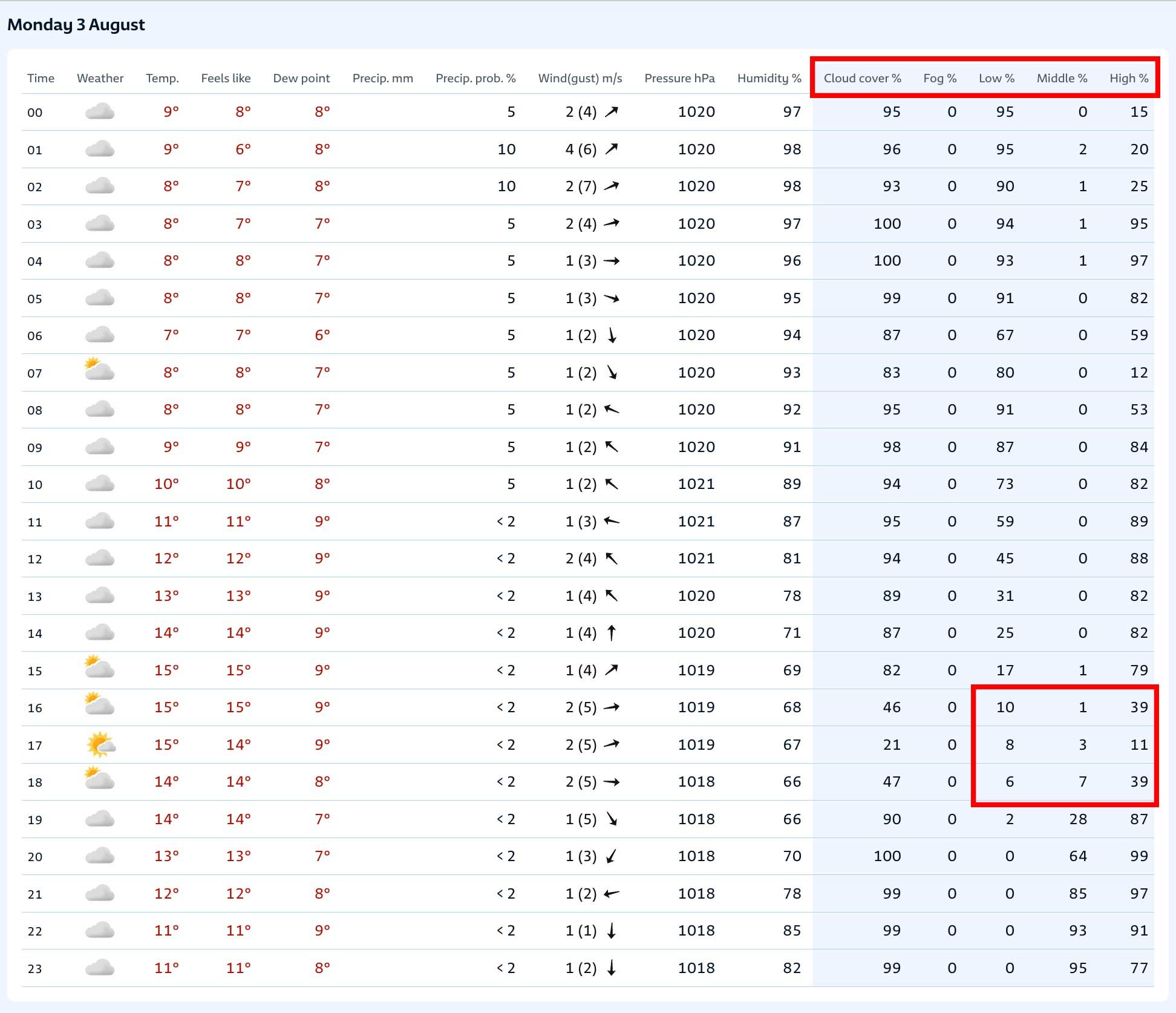Click cloud cover value 46 at hour 16

(892, 707)
